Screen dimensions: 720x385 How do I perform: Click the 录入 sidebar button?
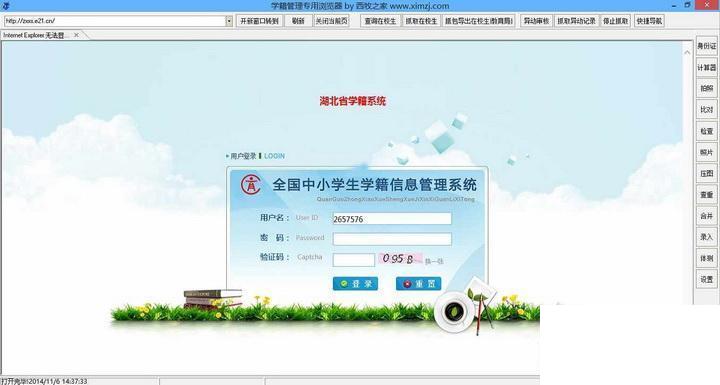click(x=706, y=237)
